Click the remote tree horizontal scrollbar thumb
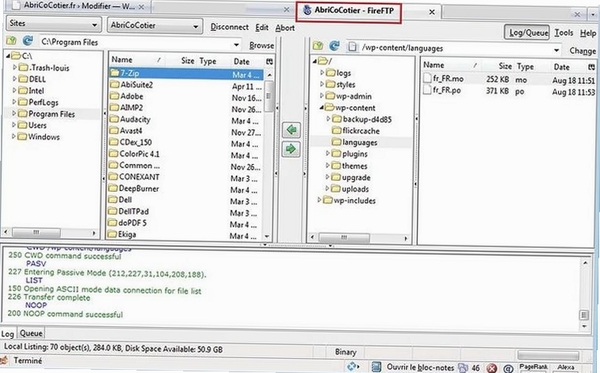600x373 pixels. (x=344, y=238)
